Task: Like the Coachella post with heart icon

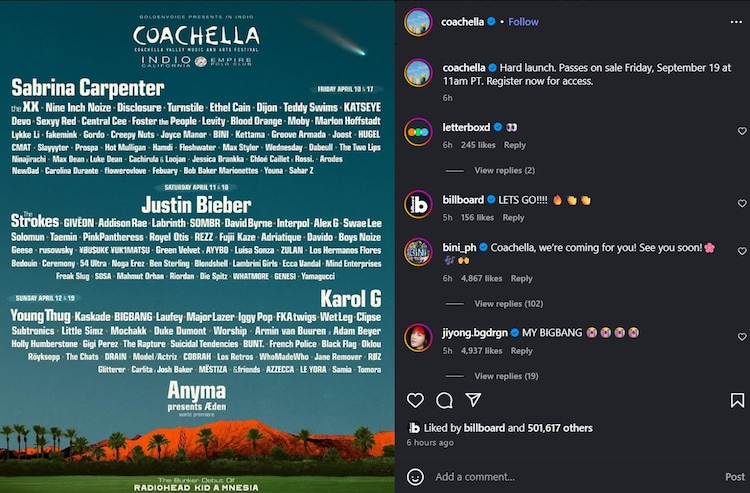Action: [415, 400]
